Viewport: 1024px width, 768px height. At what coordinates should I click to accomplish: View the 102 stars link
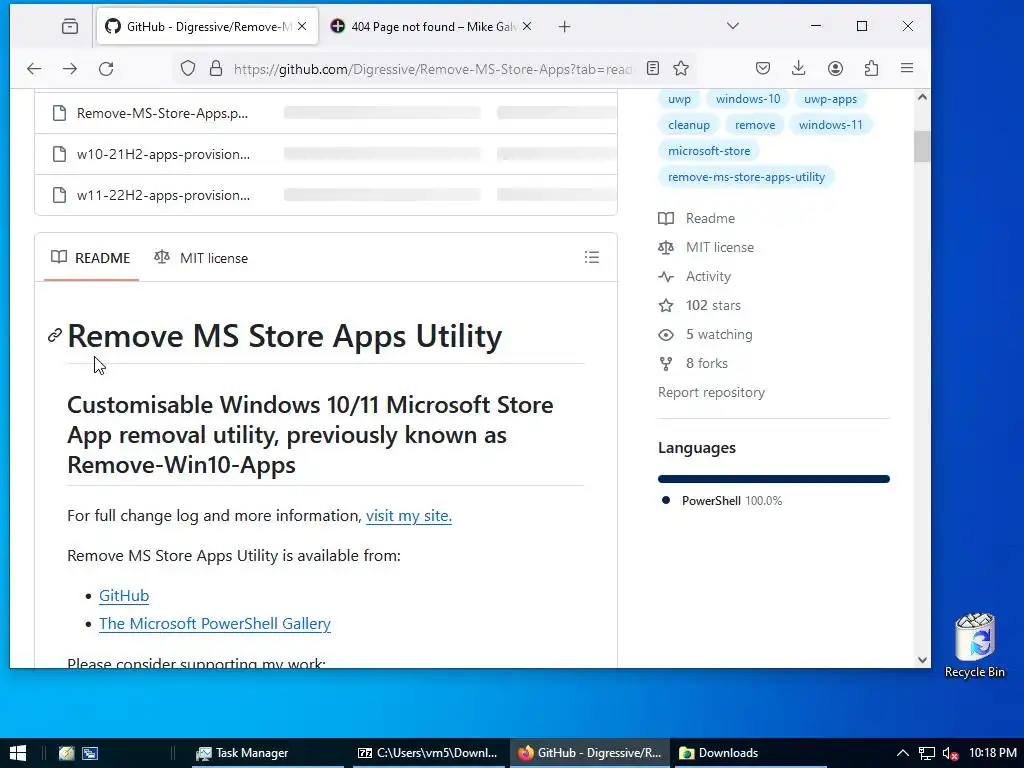click(699, 305)
